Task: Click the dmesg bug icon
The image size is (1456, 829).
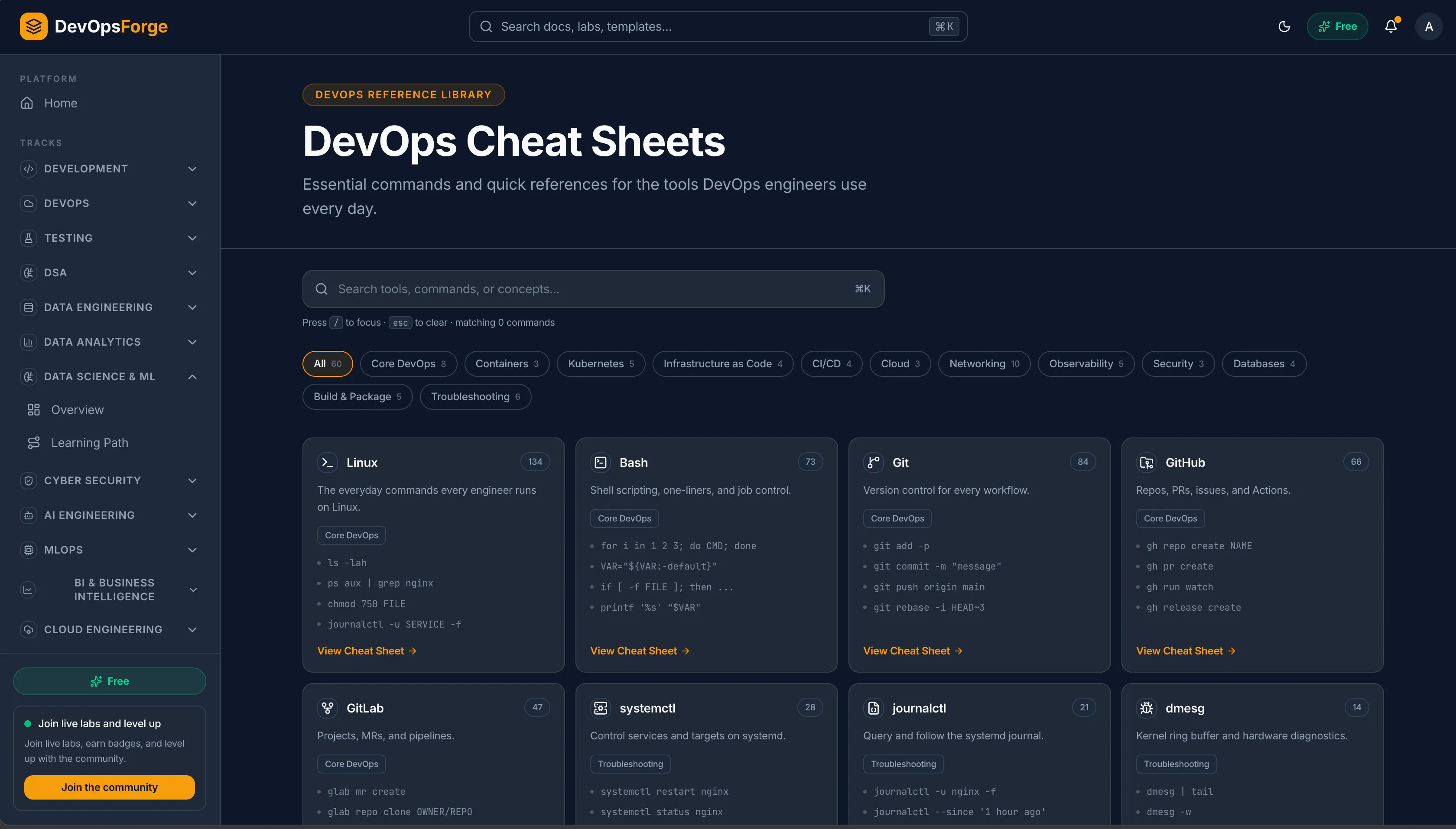Action: pyautogui.click(x=1146, y=708)
